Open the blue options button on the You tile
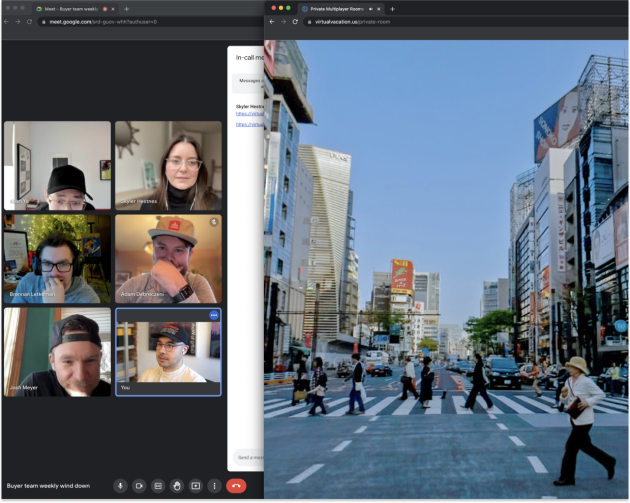The width and height of the screenshot is (630, 503). pos(214,315)
